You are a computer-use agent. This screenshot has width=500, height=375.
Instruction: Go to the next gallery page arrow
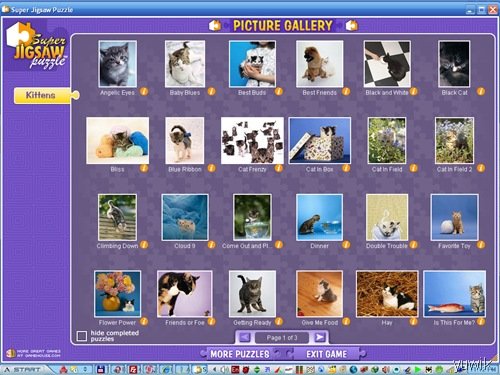[319, 337]
